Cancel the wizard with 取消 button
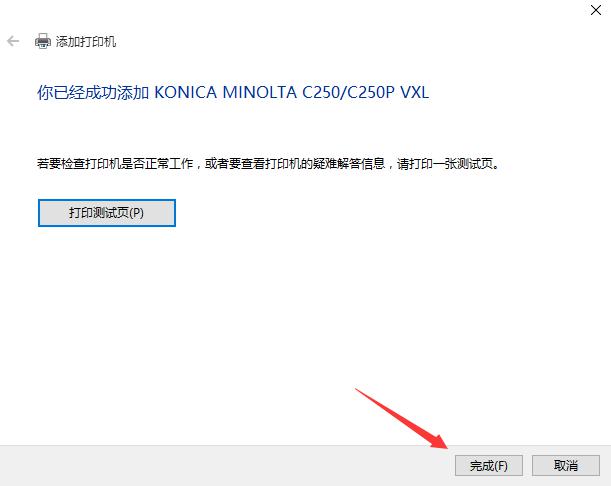This screenshot has width=611, height=486. point(566,465)
